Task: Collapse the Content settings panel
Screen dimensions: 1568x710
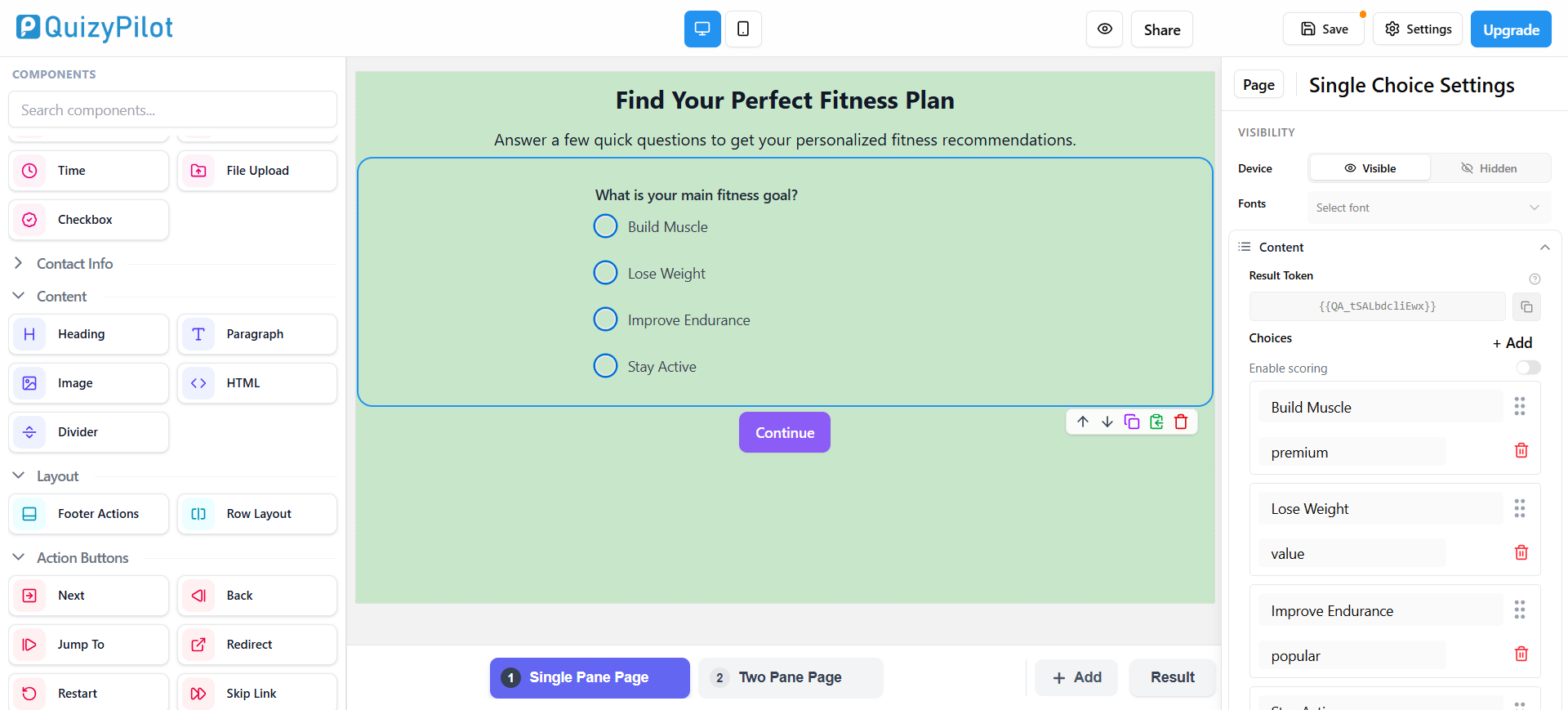Action: 1544,248
